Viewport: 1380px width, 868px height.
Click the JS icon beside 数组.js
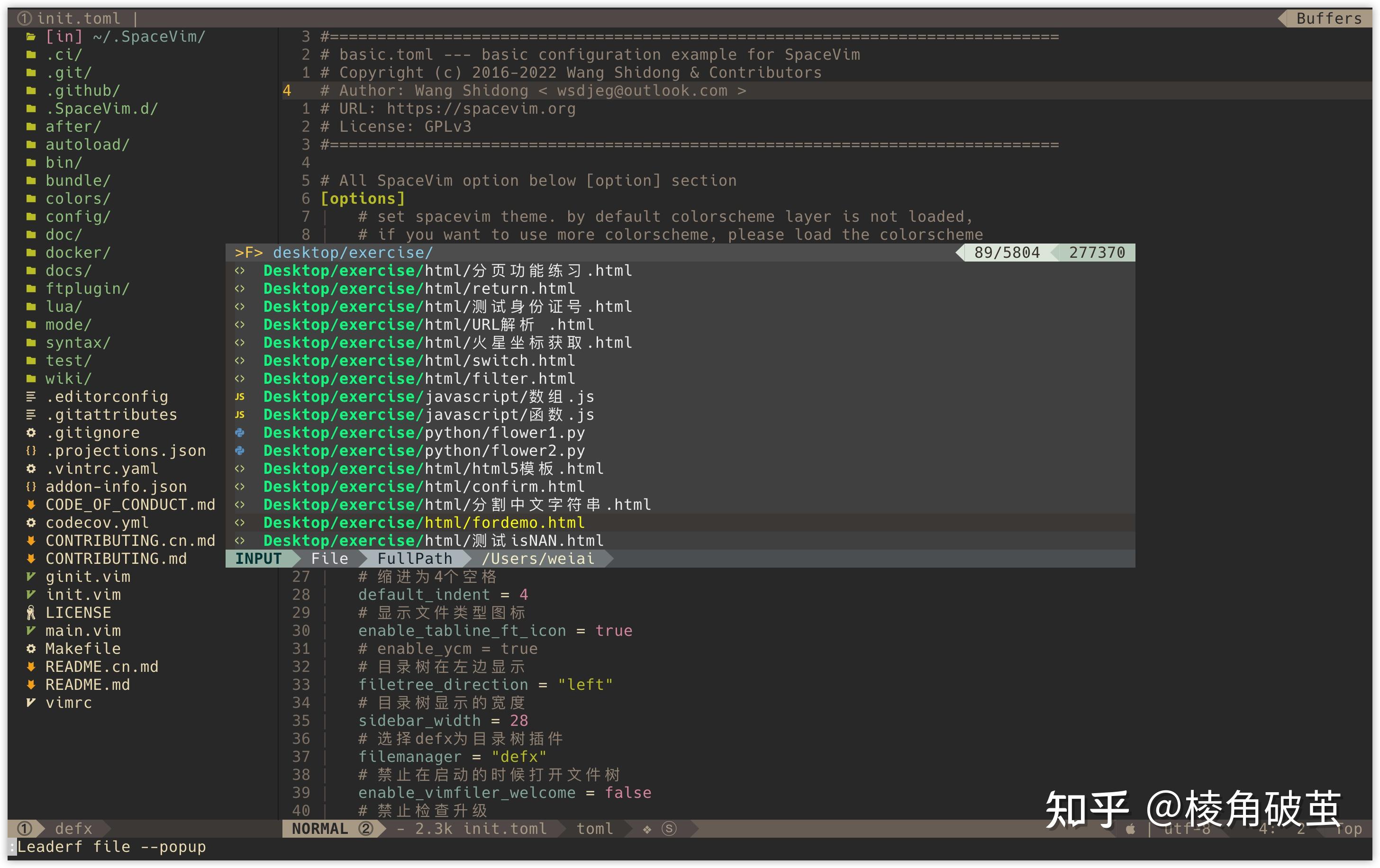(239, 397)
